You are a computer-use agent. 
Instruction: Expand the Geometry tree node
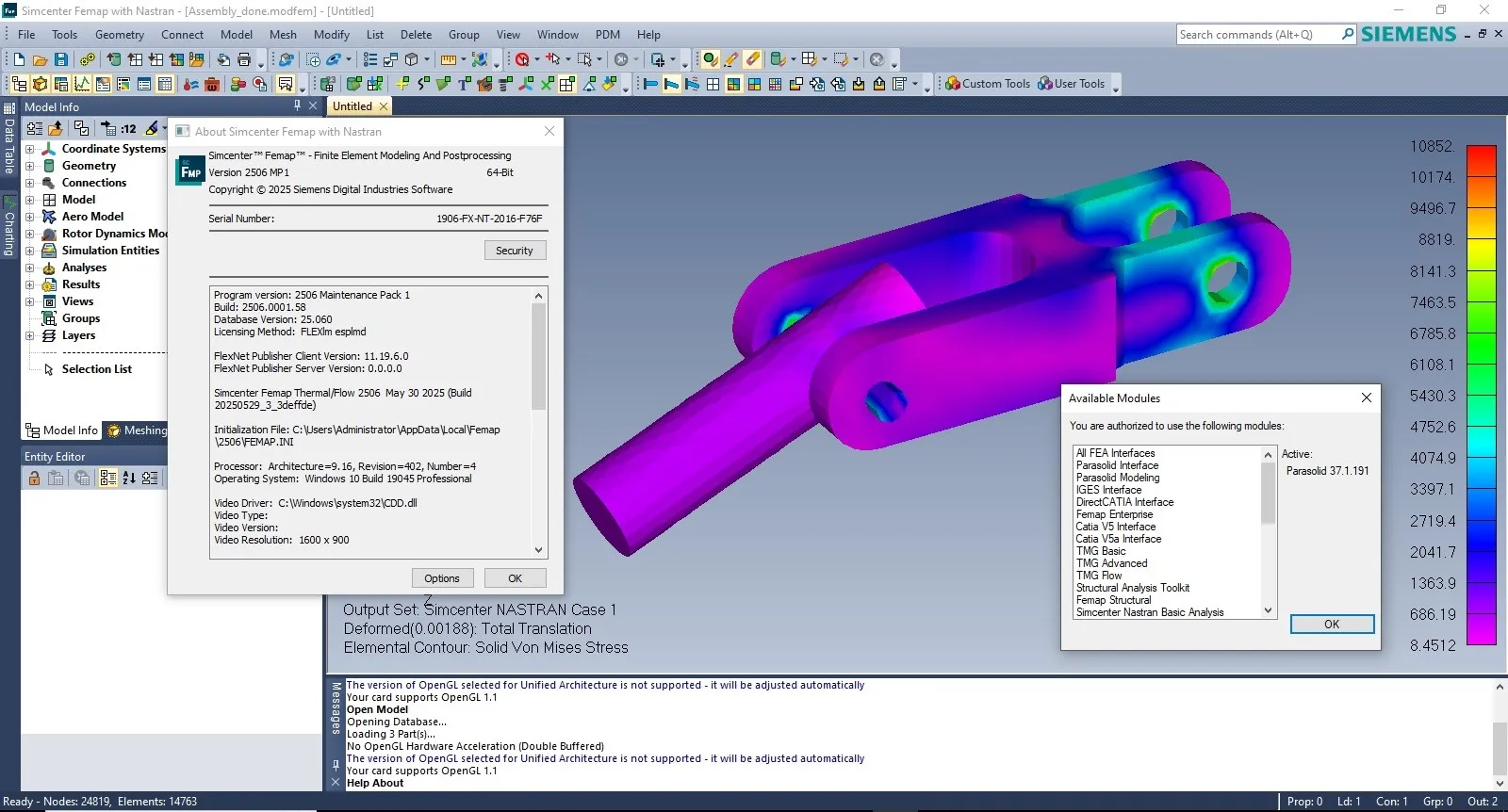(x=30, y=166)
